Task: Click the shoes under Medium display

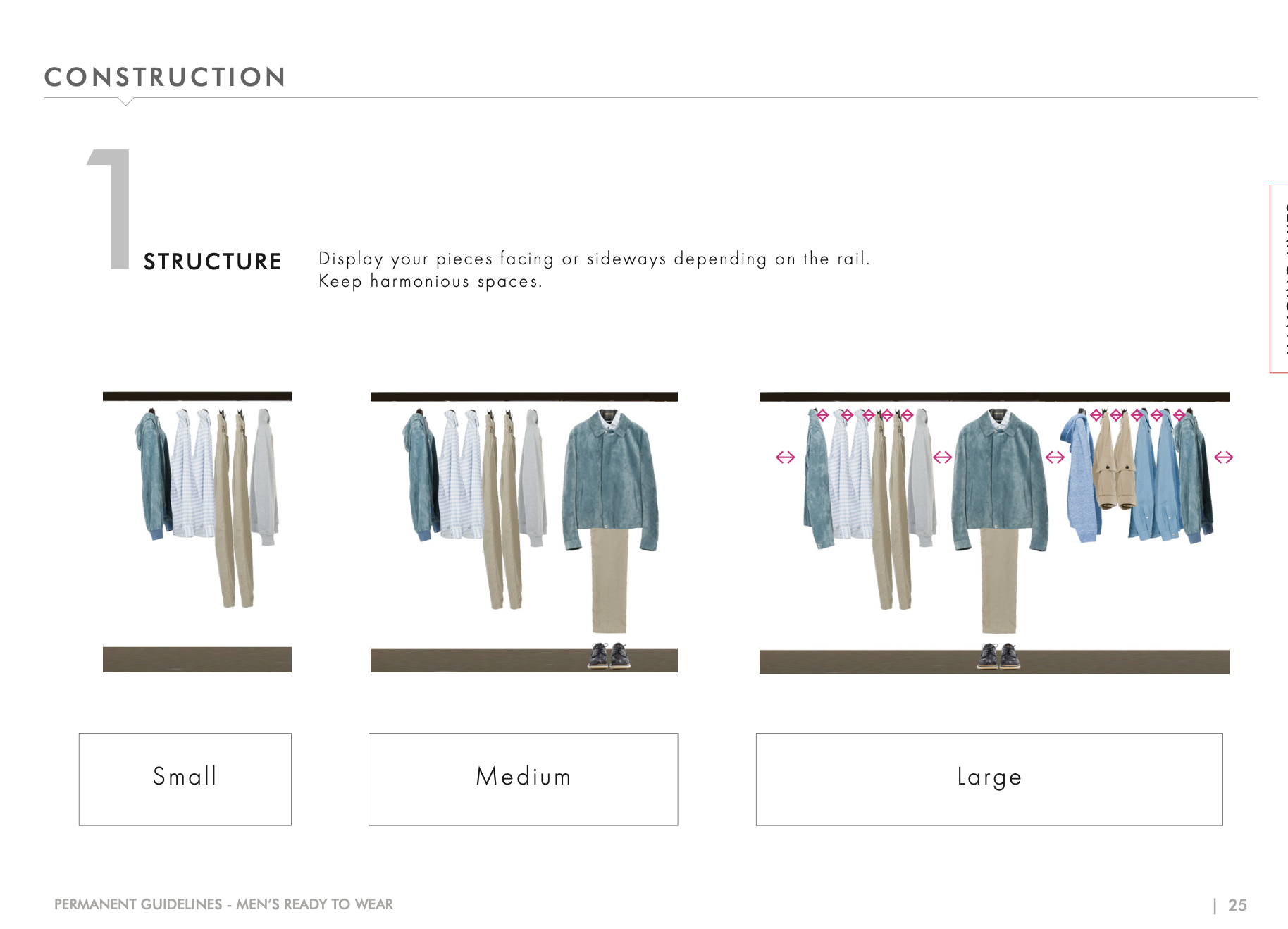Action: [x=609, y=656]
